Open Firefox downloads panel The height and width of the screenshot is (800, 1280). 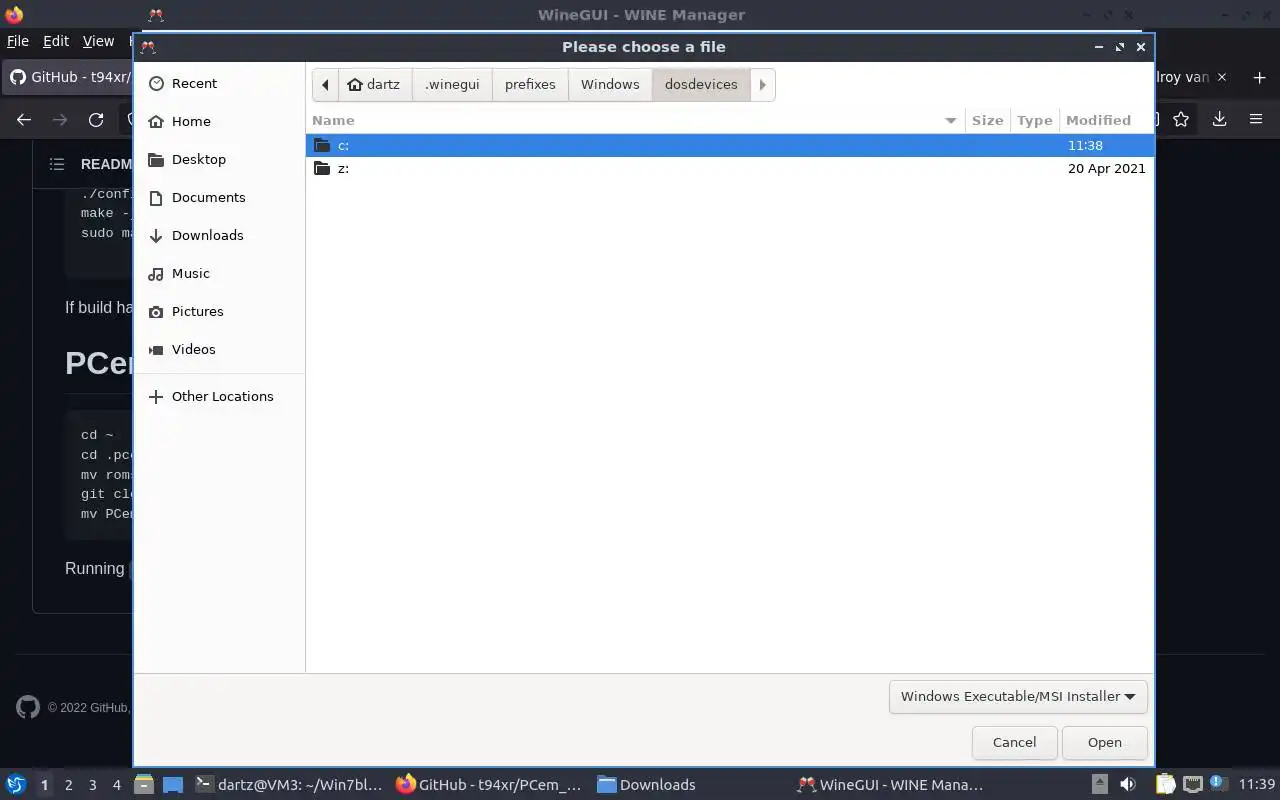(1219, 119)
